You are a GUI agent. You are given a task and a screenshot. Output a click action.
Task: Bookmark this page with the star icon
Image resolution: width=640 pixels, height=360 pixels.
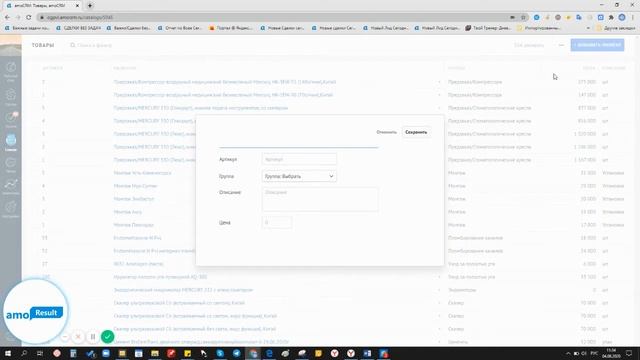(x=523, y=18)
